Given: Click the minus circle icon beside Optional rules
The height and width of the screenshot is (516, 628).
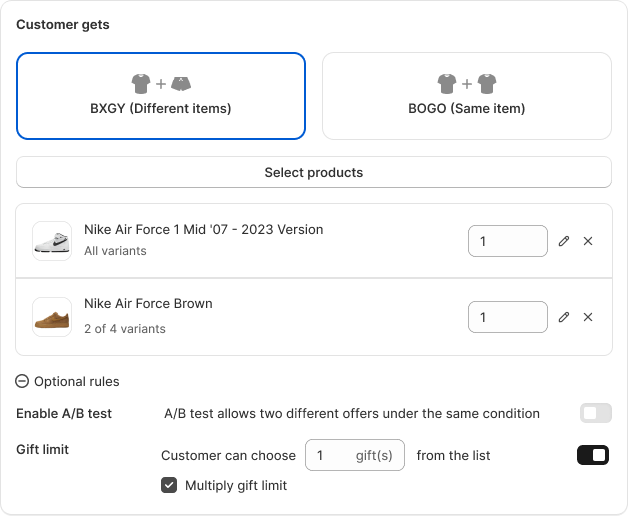Looking at the screenshot, I should pos(23,381).
